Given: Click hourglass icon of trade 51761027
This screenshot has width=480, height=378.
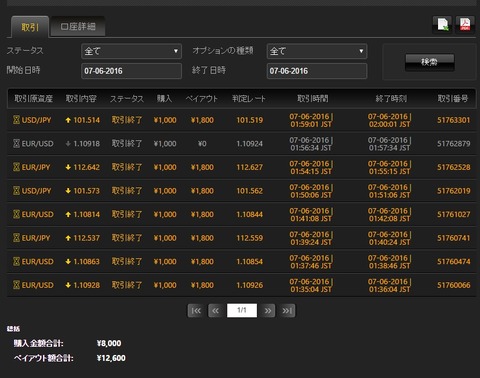Looking at the screenshot, I should (x=16, y=214).
